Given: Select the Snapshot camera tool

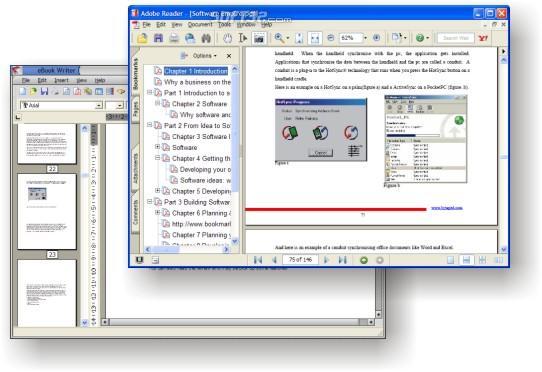Looking at the screenshot, I should 259,38.
